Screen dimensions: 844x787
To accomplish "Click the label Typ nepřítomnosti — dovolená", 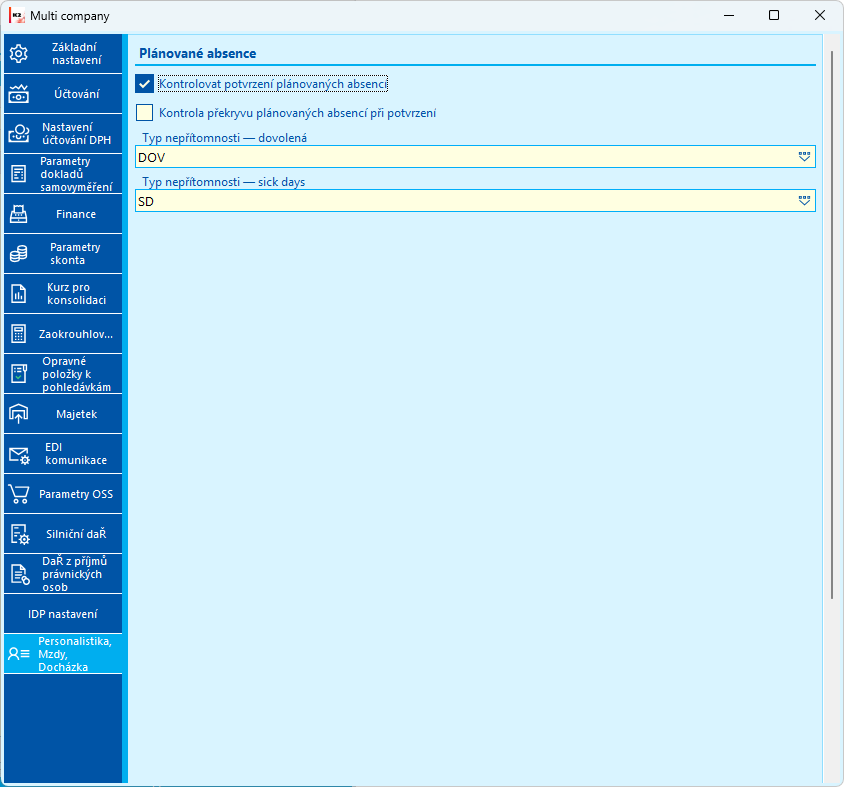I will 224,138.
